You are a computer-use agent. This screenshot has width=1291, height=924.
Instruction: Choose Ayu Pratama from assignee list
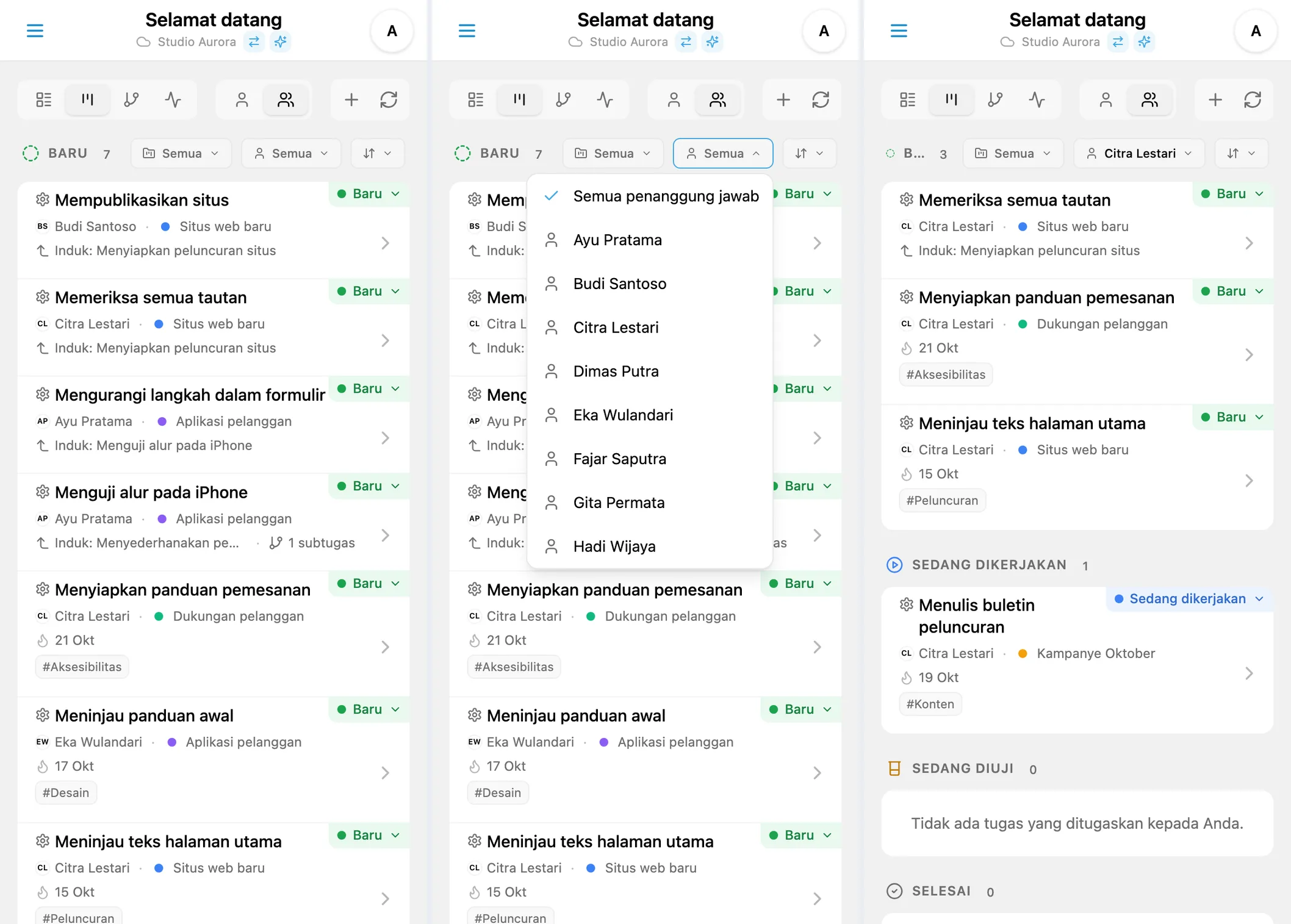pyautogui.click(x=650, y=240)
